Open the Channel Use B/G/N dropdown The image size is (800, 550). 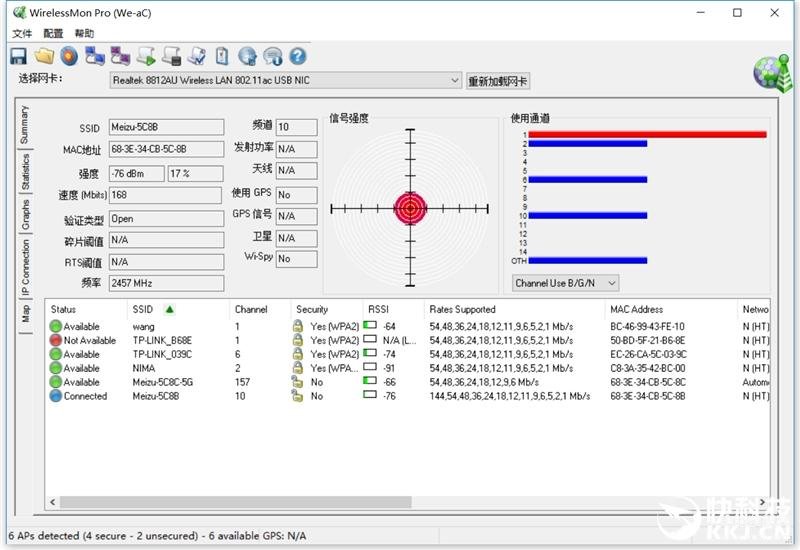coord(565,283)
